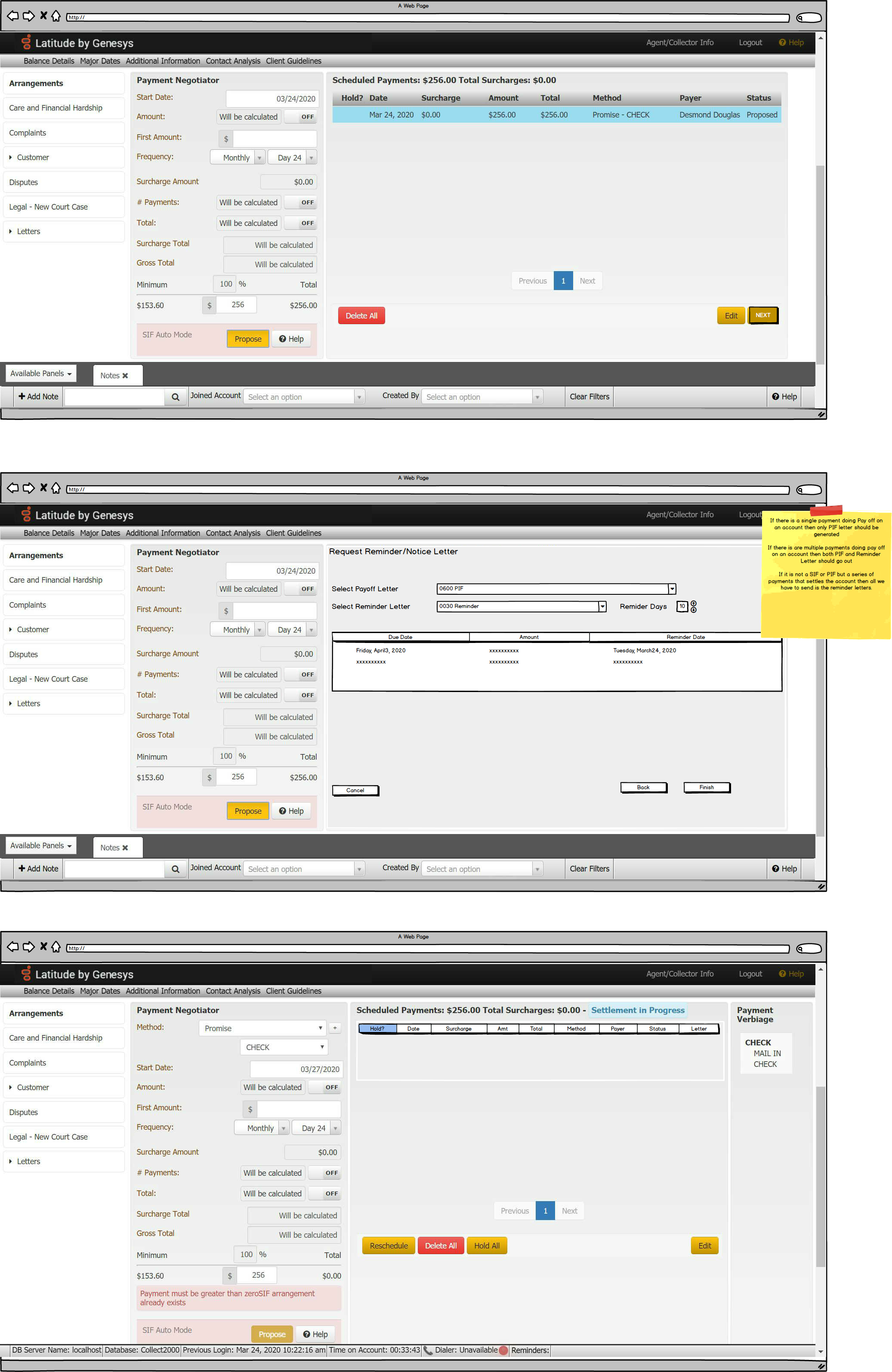Click the Reminder Days stepper control
This screenshot has height=1372, width=892.
[693, 606]
